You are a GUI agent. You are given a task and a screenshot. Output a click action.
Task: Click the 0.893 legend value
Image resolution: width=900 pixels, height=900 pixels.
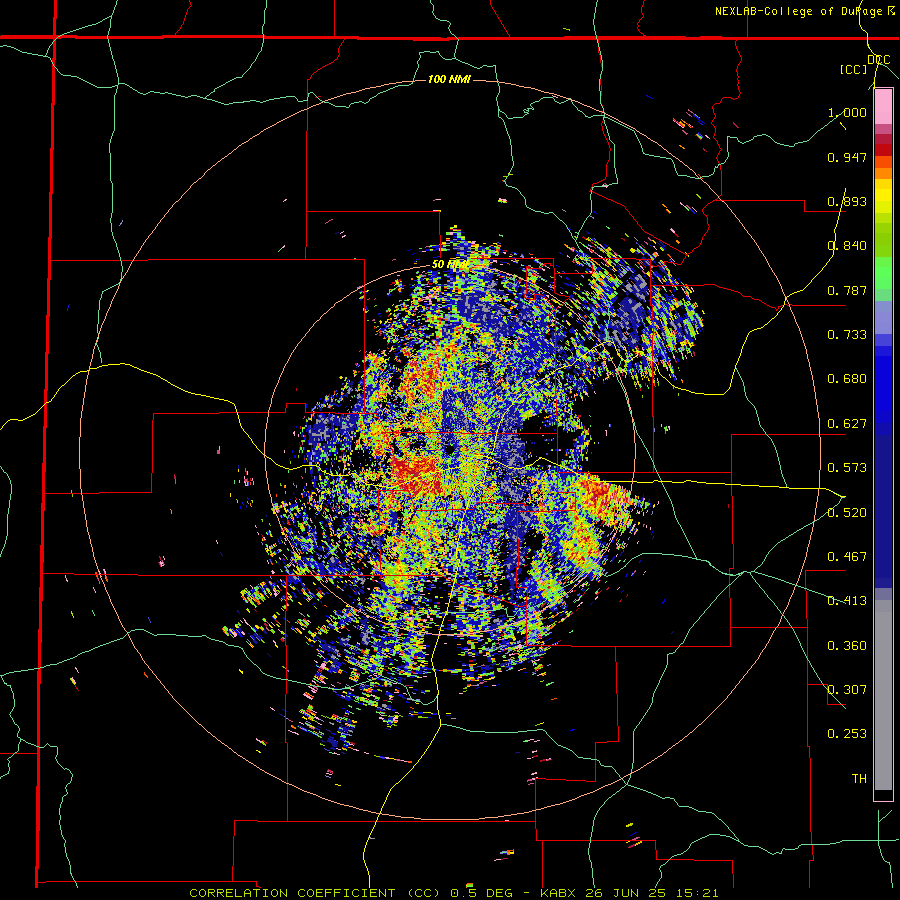coord(847,201)
